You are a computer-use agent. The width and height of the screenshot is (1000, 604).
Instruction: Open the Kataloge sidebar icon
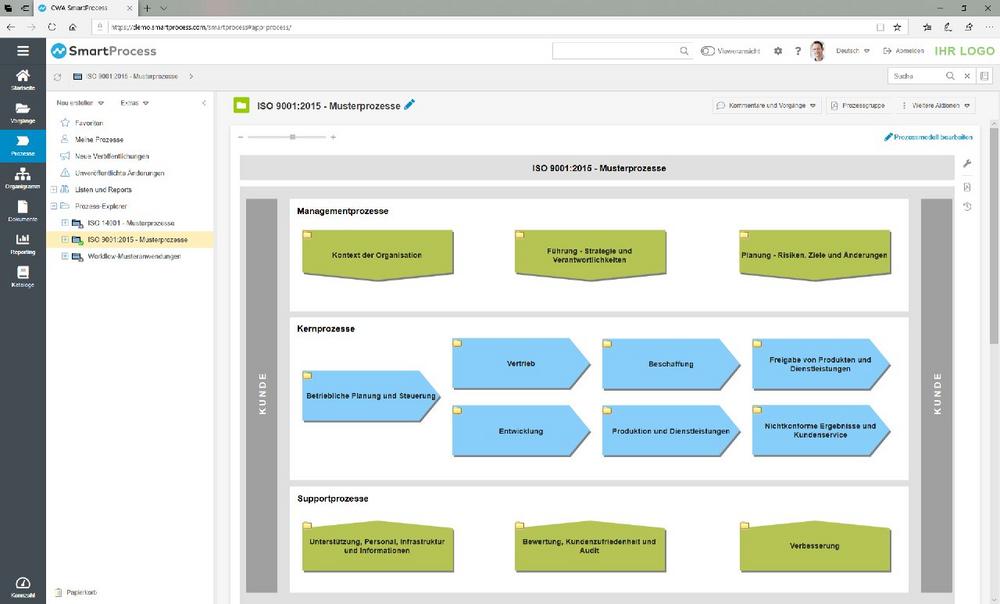tap(22, 276)
